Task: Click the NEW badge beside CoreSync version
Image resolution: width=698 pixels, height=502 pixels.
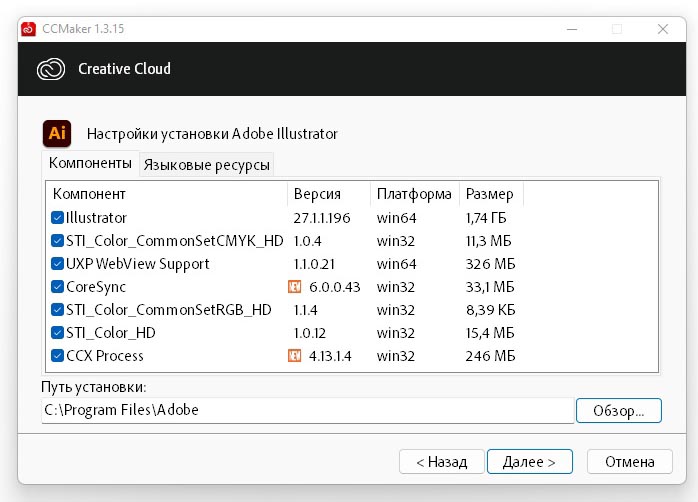Action: coord(294,287)
